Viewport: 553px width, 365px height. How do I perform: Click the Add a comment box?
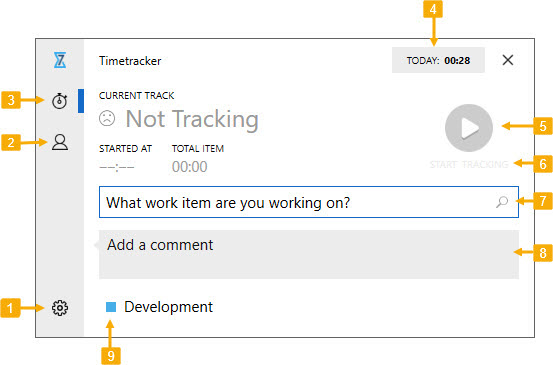point(309,254)
